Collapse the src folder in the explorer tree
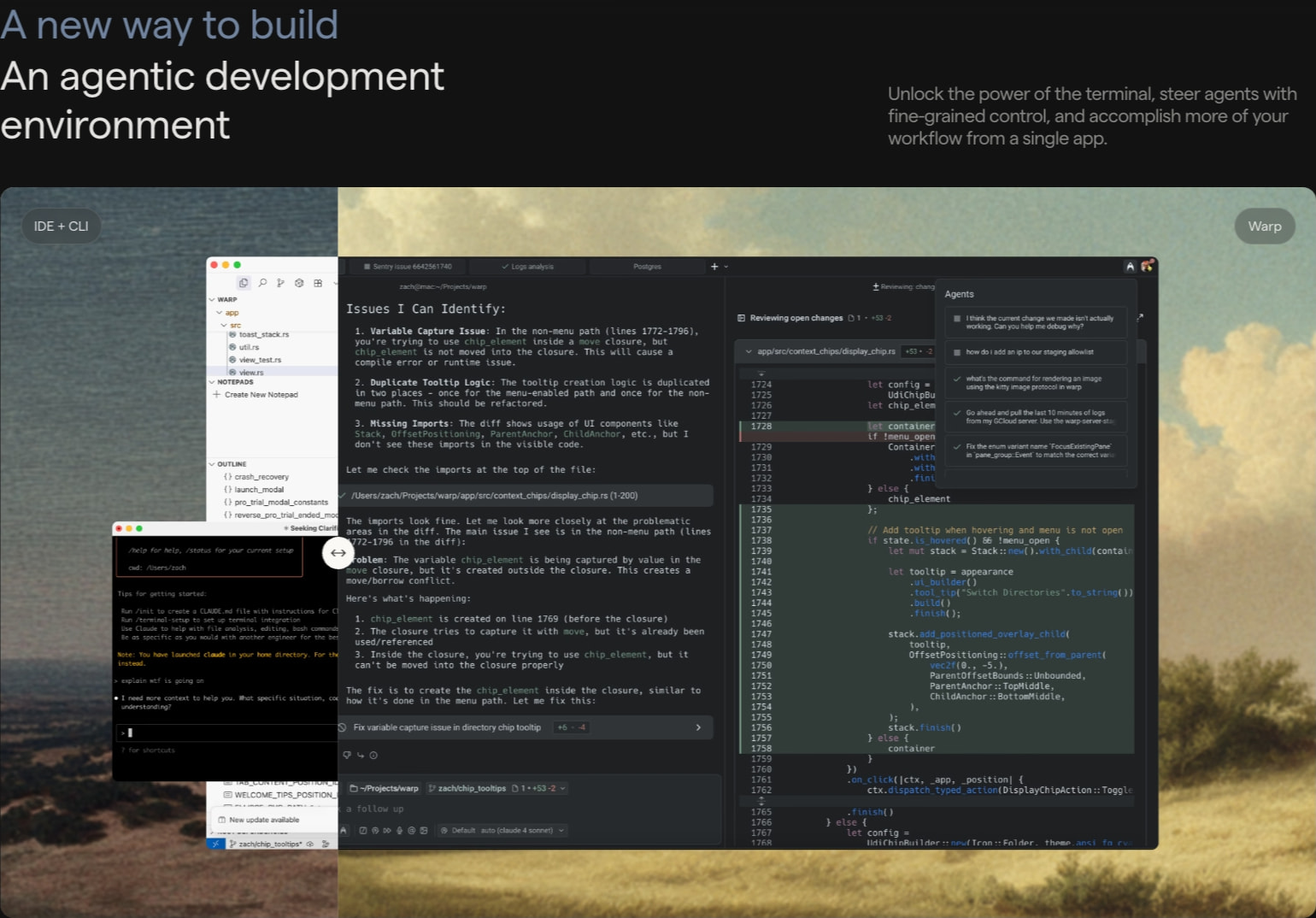The width and height of the screenshot is (1316, 918). [225, 326]
